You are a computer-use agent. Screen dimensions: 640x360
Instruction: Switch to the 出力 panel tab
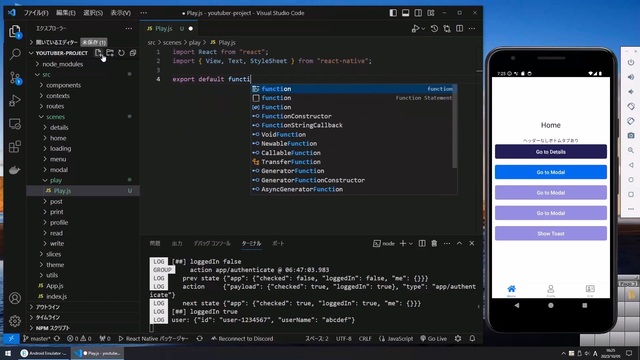click(x=177, y=243)
